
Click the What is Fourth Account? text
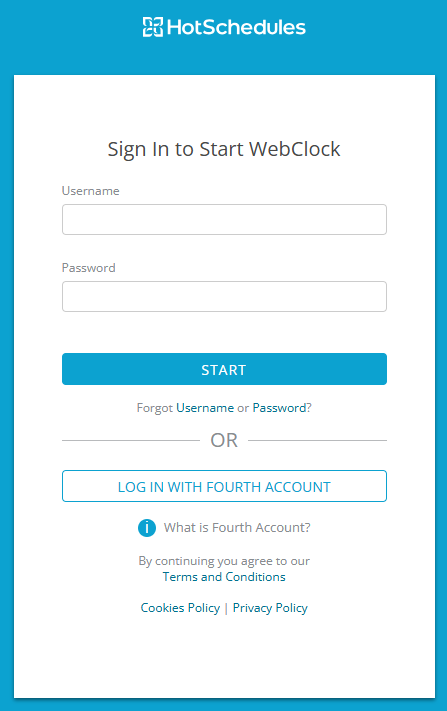point(237,527)
